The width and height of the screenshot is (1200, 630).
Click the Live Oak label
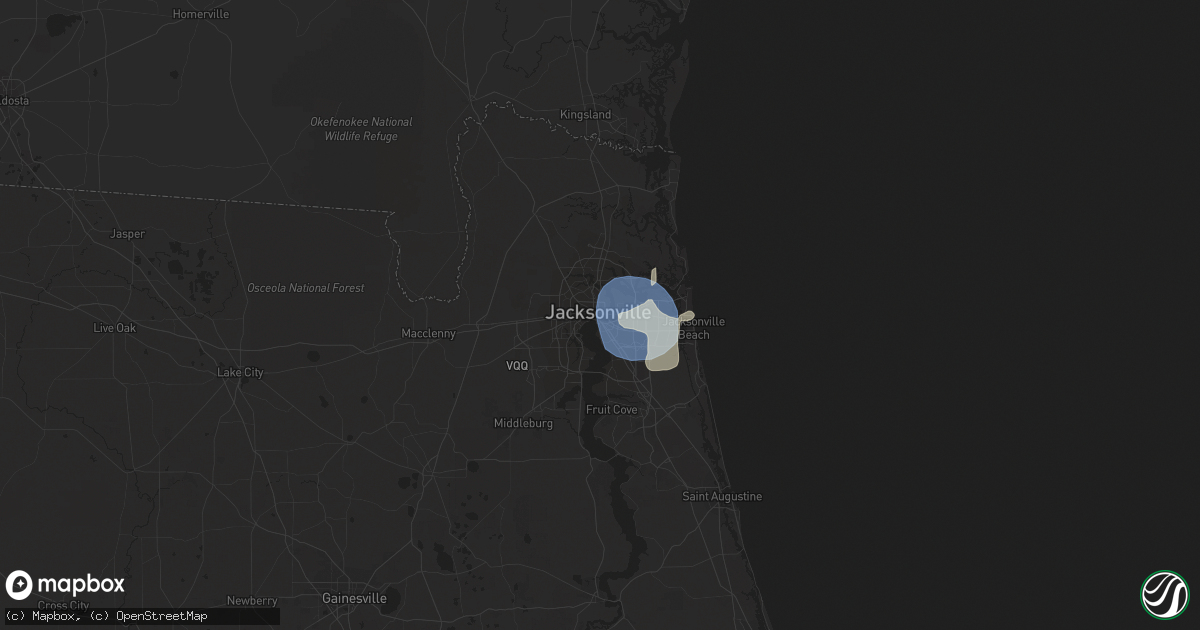click(116, 328)
